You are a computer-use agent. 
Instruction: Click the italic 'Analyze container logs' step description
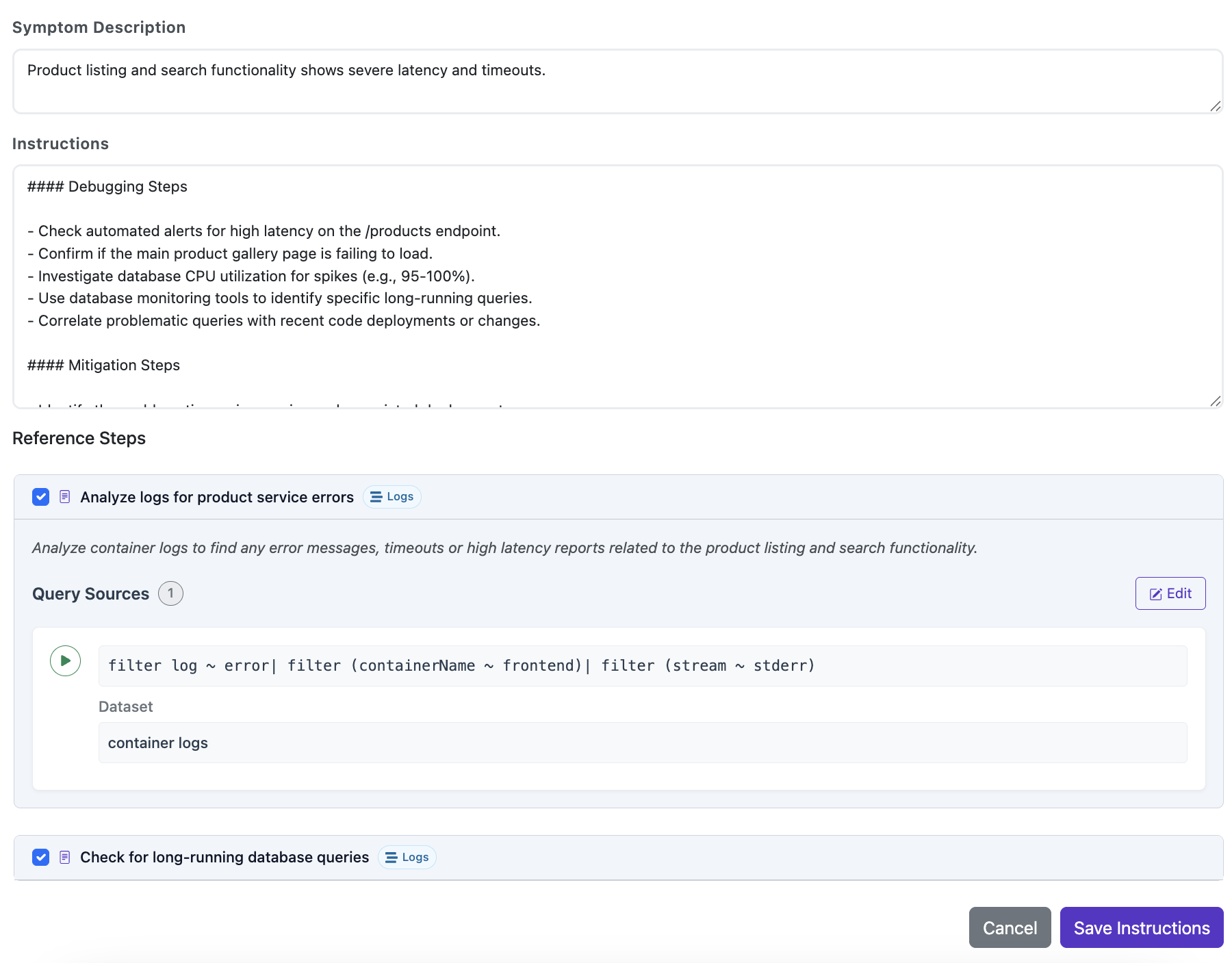point(504,548)
